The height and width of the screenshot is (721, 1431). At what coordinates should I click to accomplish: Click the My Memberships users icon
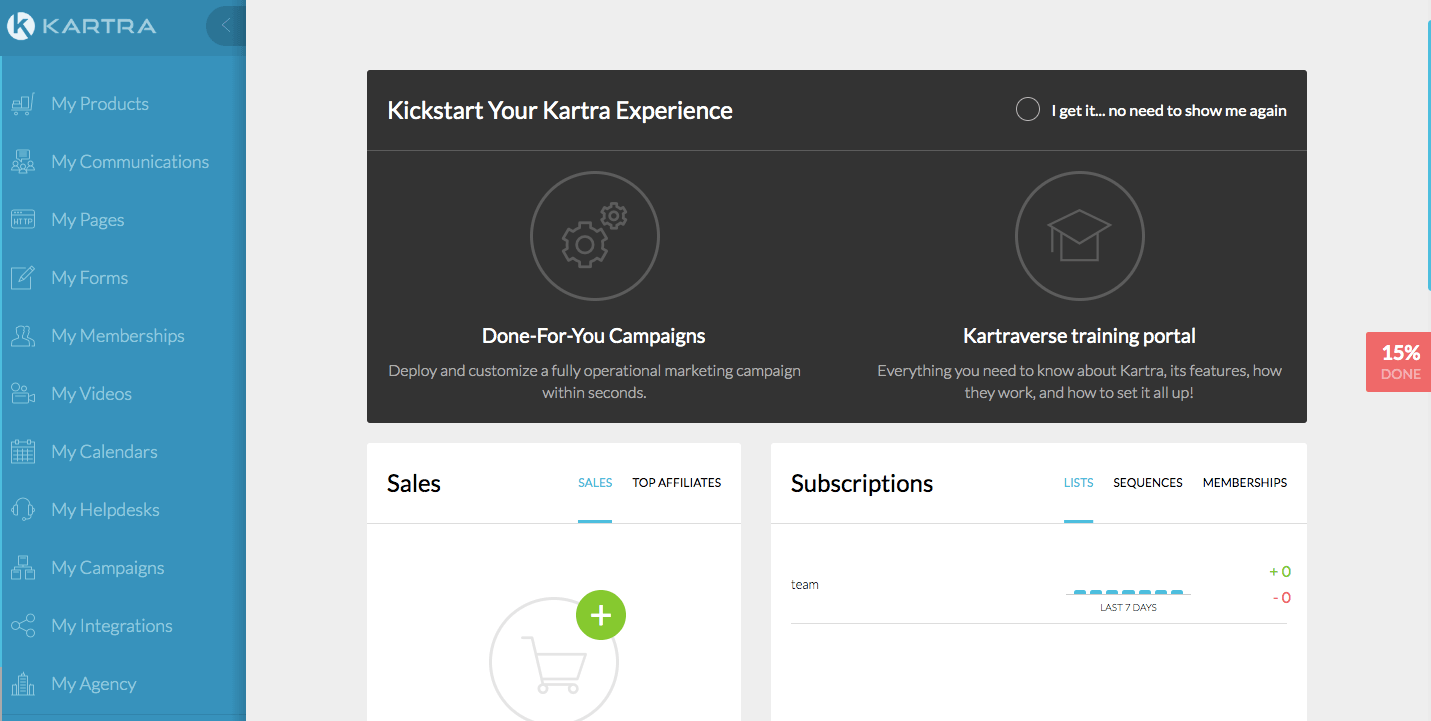tap(23, 336)
